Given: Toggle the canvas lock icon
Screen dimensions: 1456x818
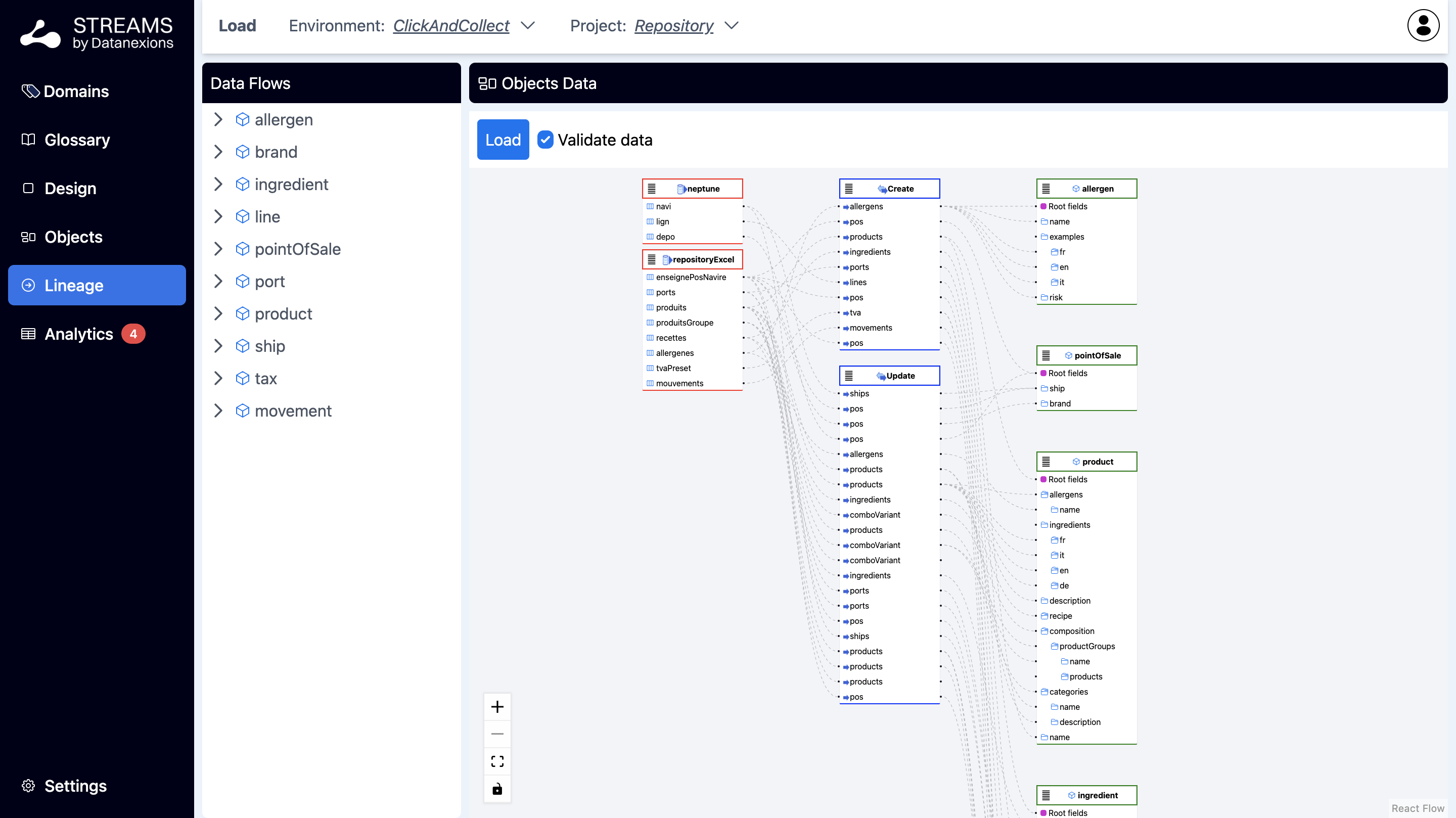Looking at the screenshot, I should (x=497, y=789).
